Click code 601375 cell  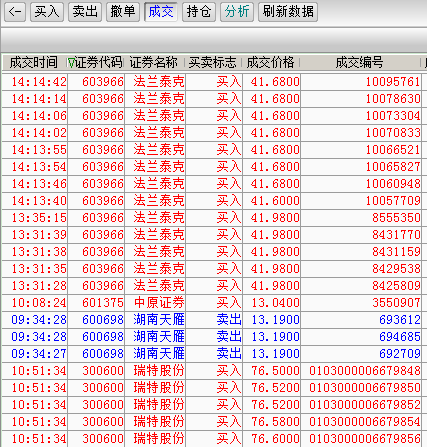click(103, 303)
